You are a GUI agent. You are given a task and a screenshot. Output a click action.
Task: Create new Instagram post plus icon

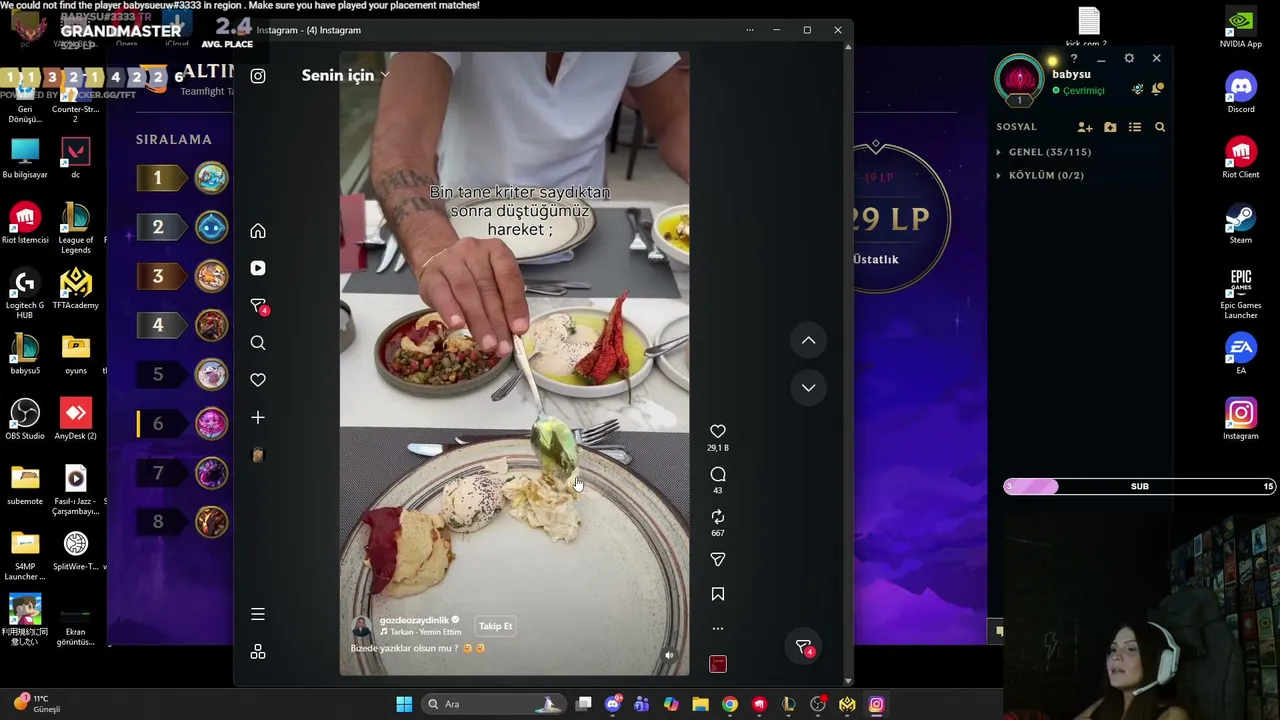tap(258, 417)
